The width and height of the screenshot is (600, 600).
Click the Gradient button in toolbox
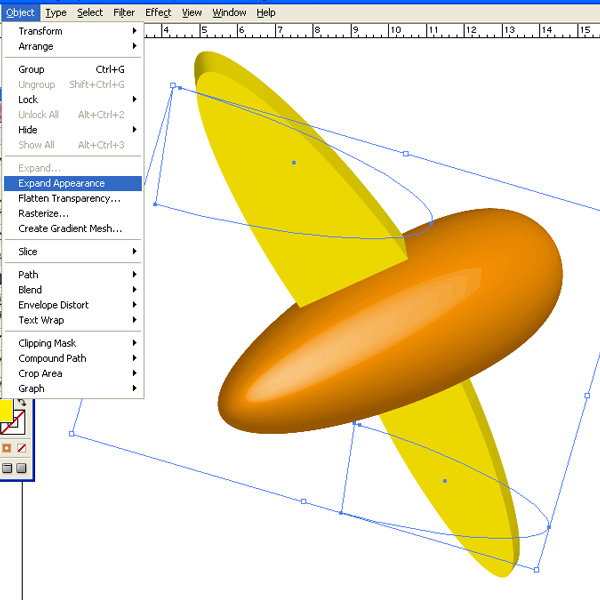coord(7,448)
